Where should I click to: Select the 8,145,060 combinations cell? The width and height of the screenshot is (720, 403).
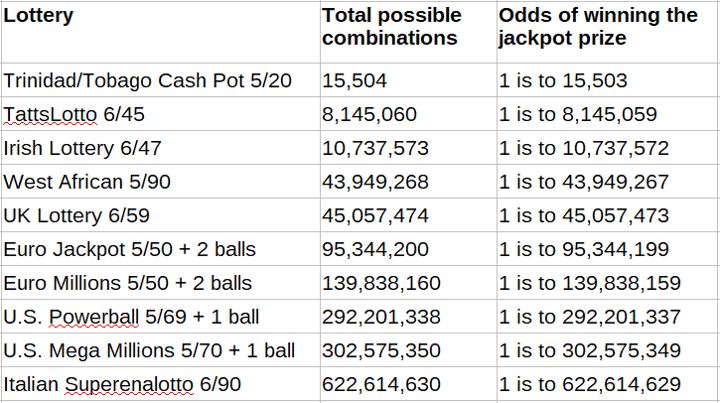pos(408,114)
